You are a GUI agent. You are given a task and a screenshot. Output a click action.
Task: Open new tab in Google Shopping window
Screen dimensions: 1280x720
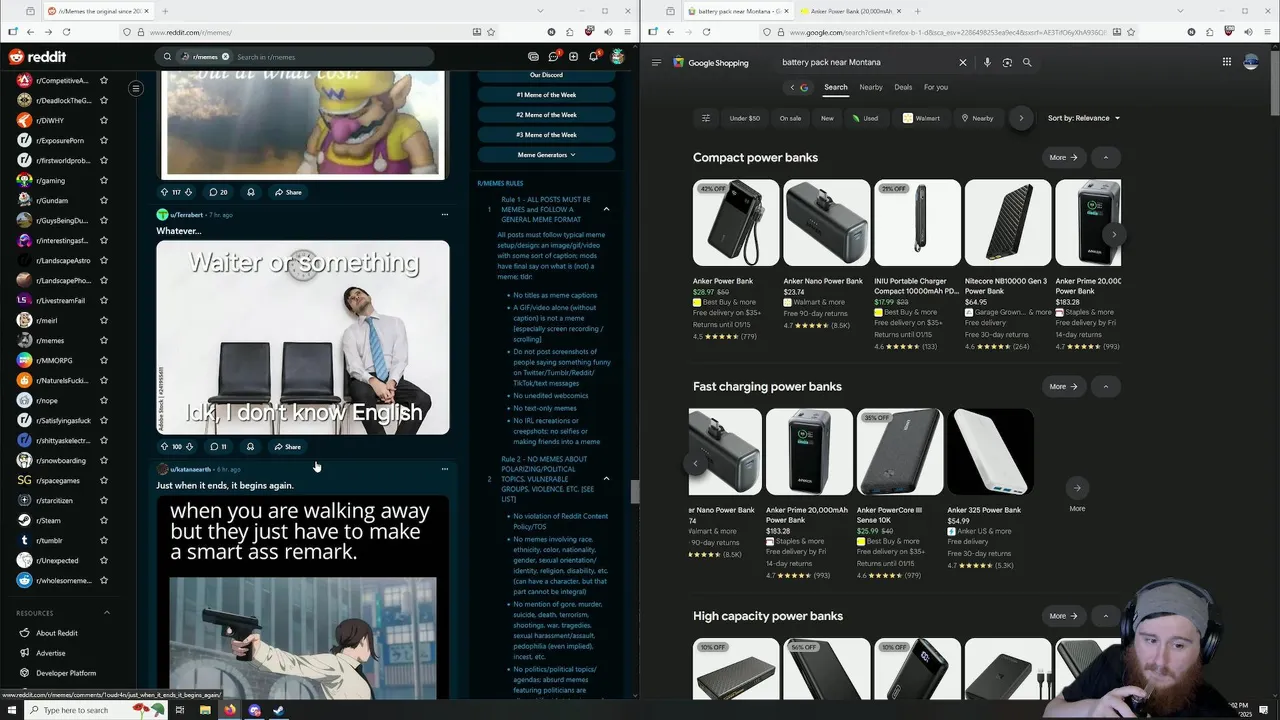pyautogui.click(x=917, y=11)
